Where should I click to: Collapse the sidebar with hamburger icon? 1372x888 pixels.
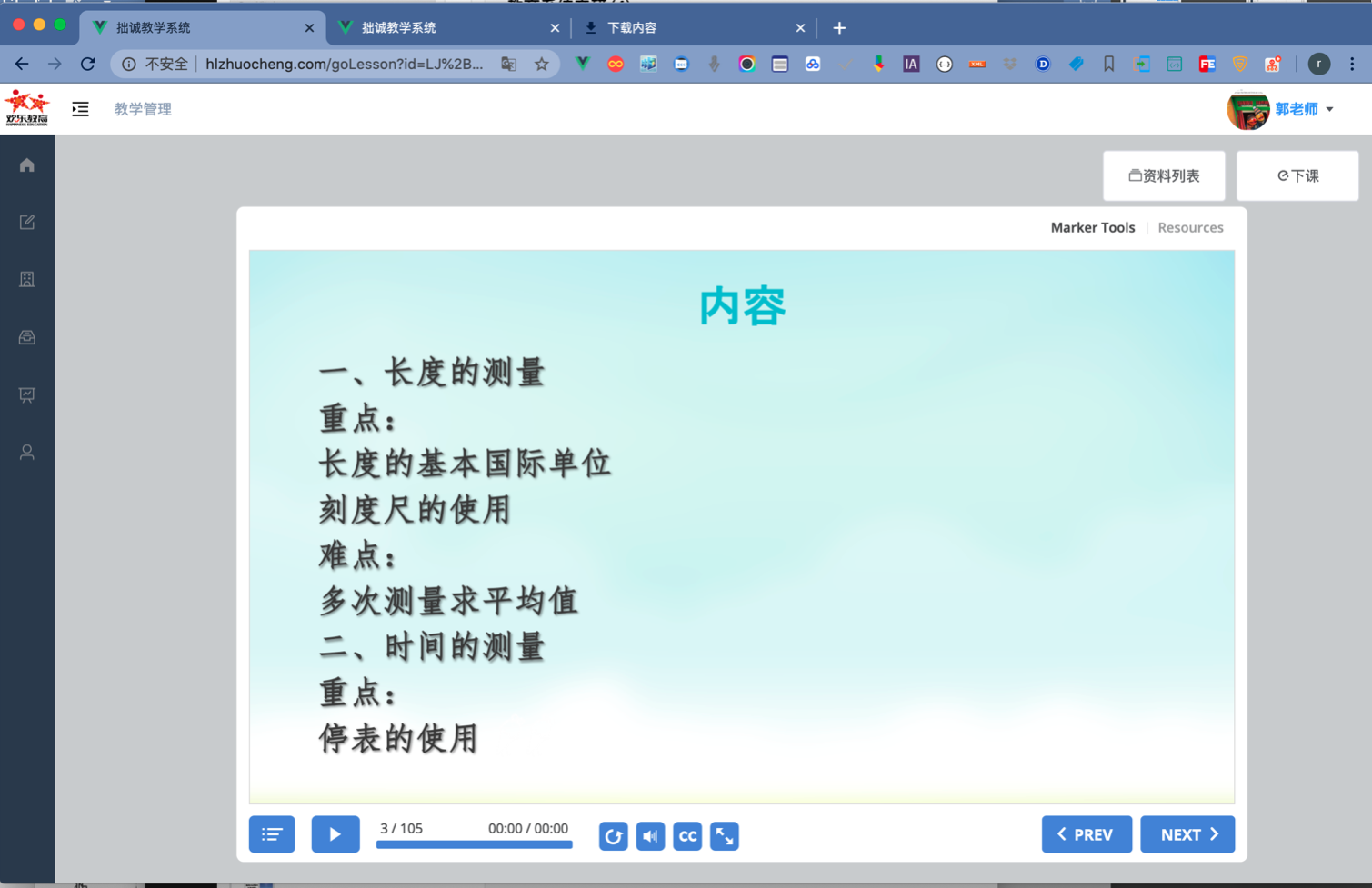click(80, 109)
